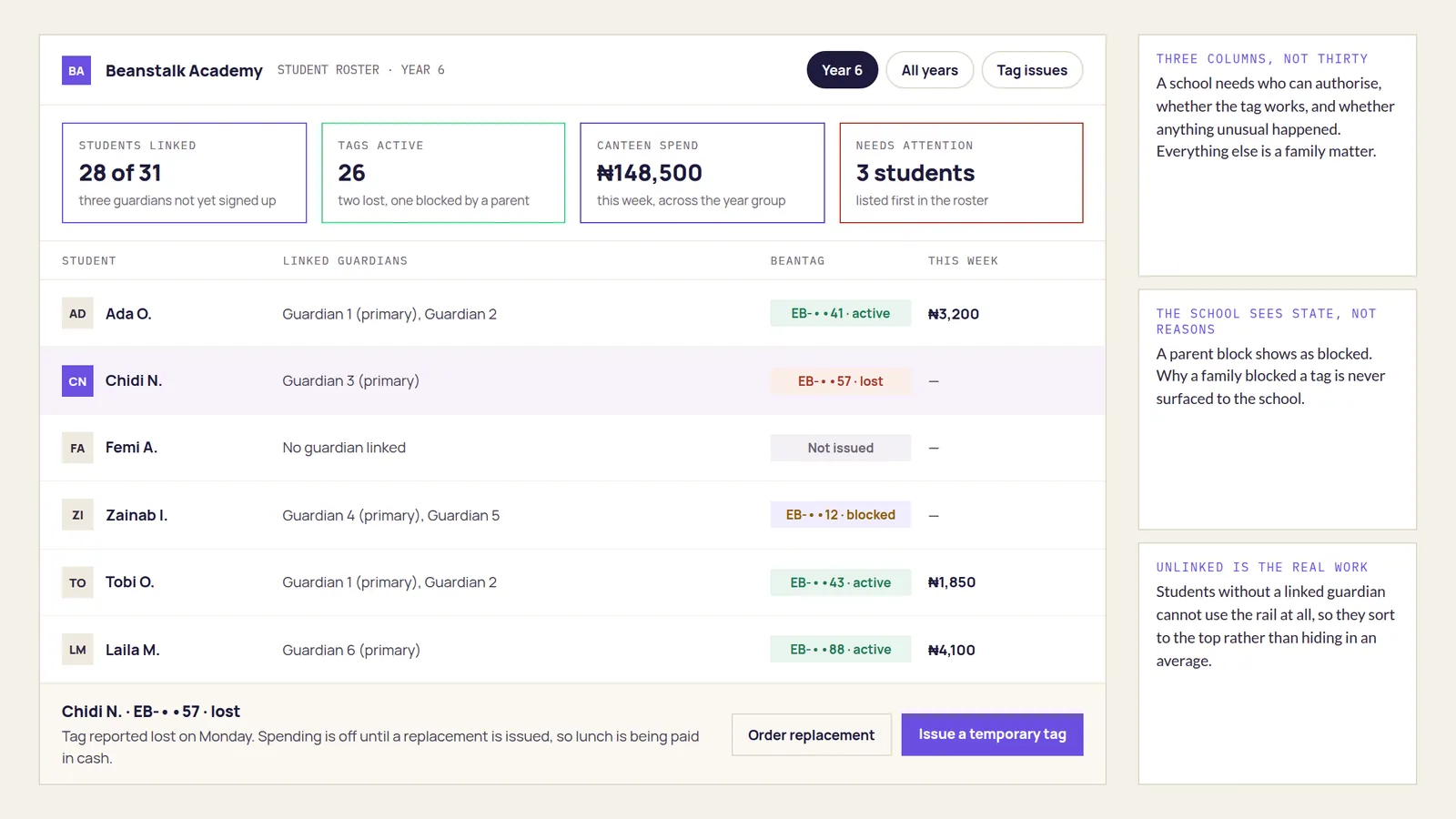Select student name Femi A.
Viewport: 1456px width, 819px height.
[131, 448]
